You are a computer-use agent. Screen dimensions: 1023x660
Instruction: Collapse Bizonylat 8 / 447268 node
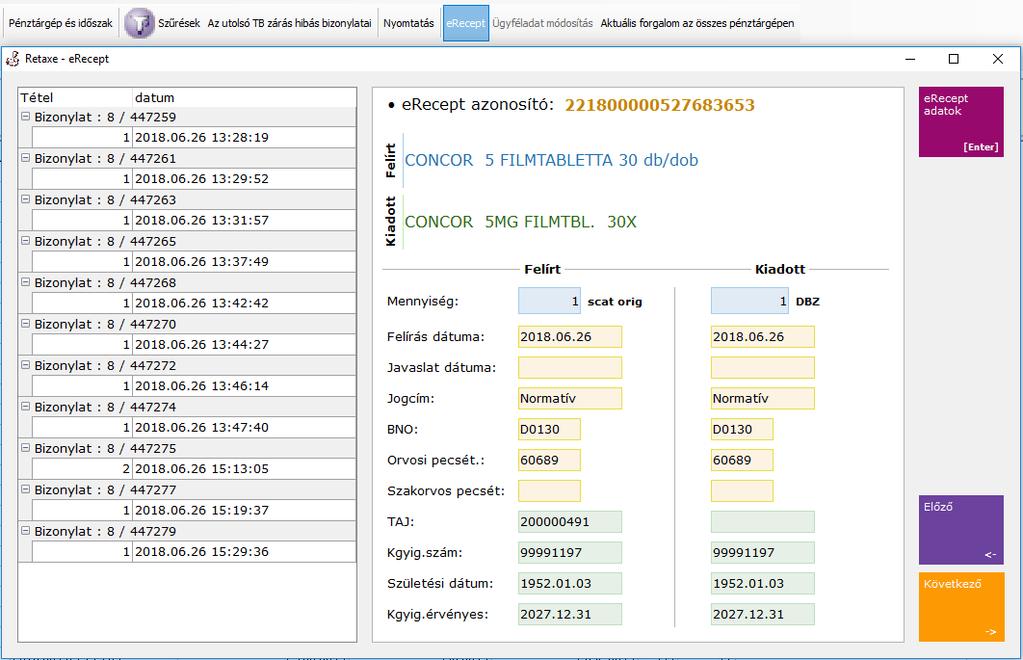click(x=25, y=282)
